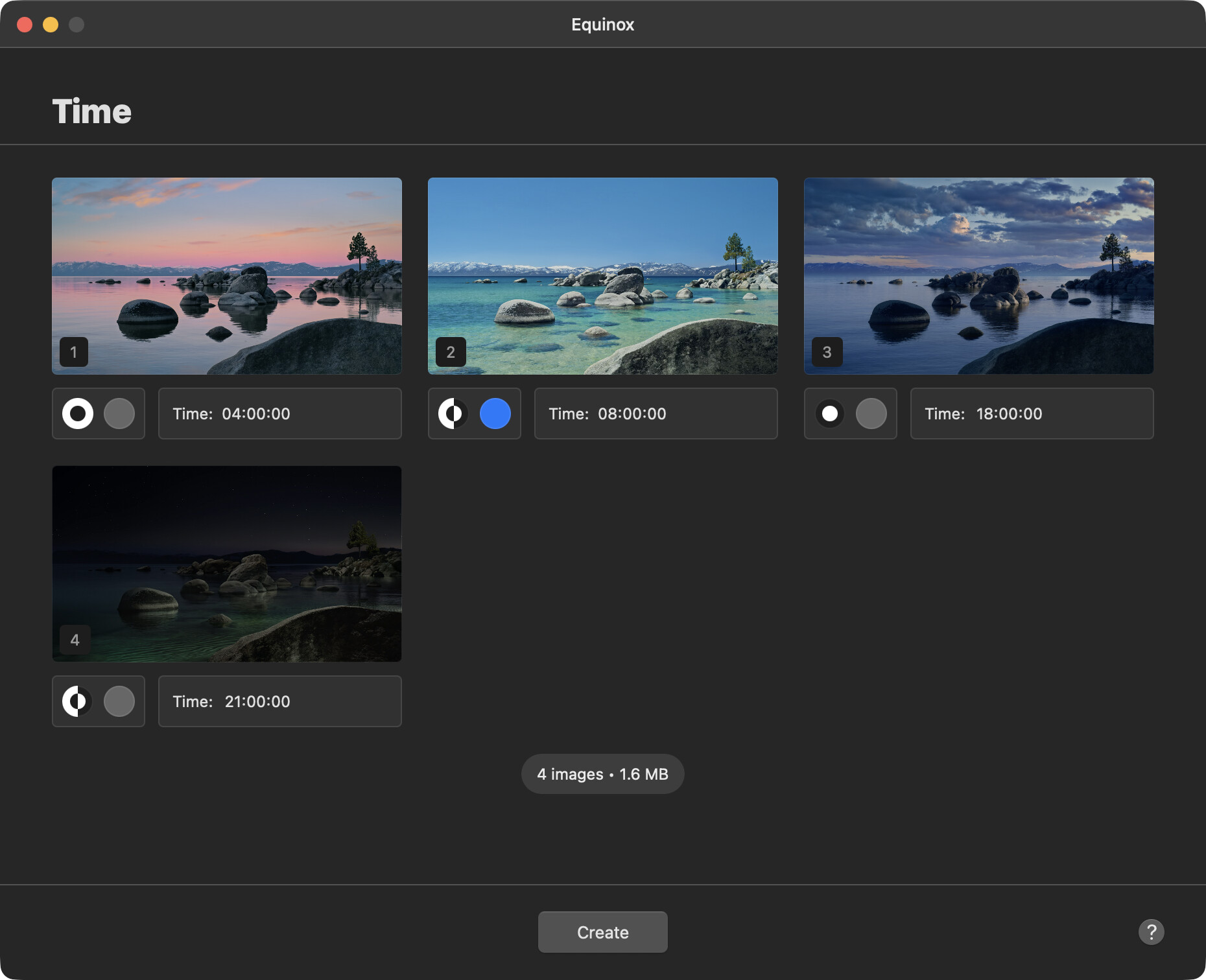Image resolution: width=1206 pixels, height=980 pixels.
Task: Minimize the Equinox window with yellow button
Action: pos(51,25)
